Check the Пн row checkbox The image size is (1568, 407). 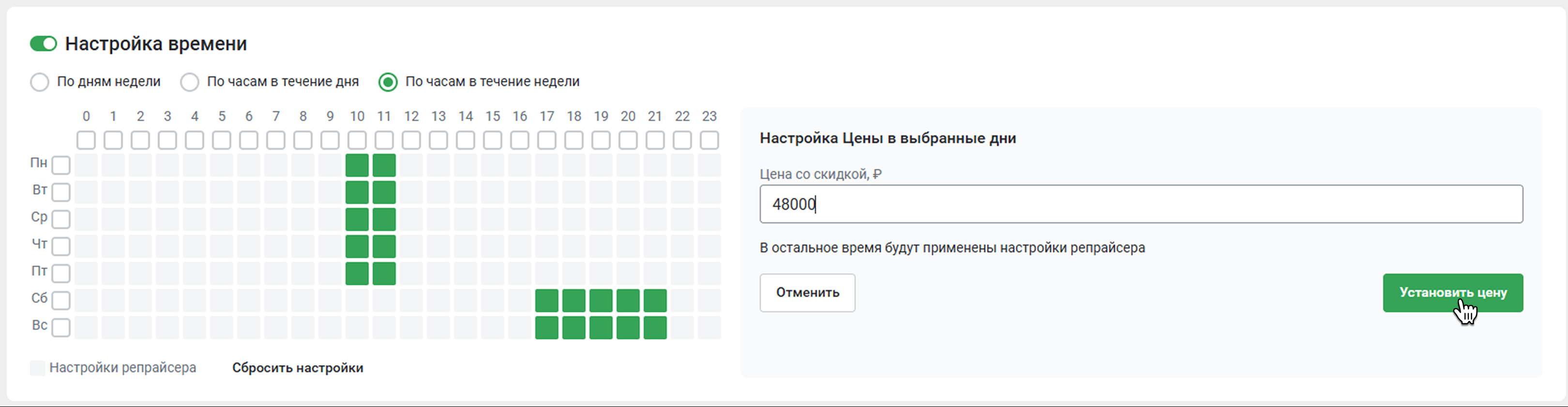(61, 165)
